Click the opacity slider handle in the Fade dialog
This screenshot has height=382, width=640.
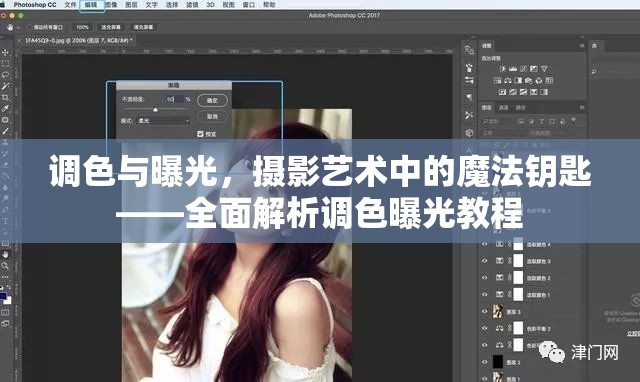pyautogui.click(x=155, y=110)
